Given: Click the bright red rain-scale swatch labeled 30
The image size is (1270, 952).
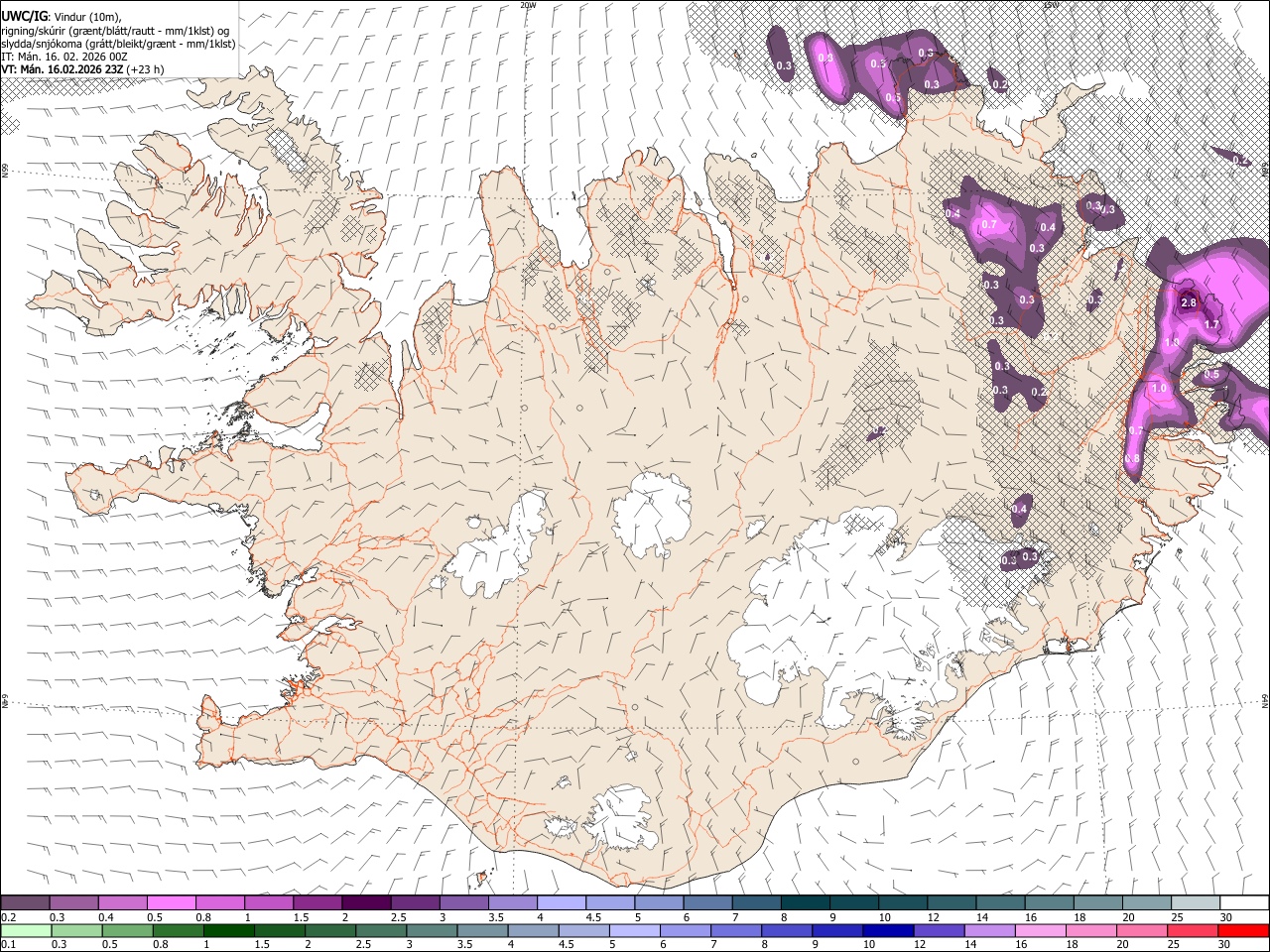Looking at the screenshot, I should 1243,930.
